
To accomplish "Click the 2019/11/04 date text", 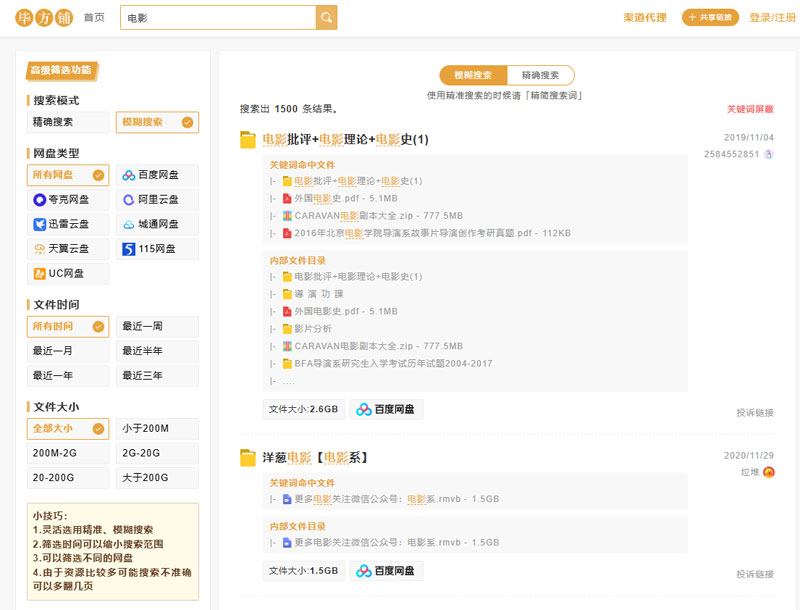I will click(x=748, y=138).
